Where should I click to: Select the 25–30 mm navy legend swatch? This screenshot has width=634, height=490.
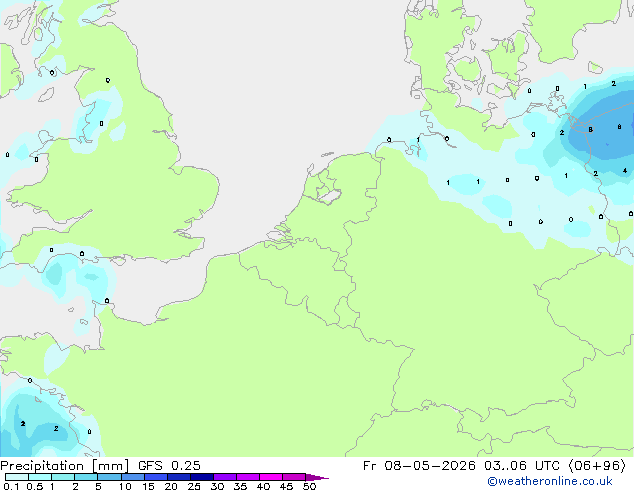(202, 477)
